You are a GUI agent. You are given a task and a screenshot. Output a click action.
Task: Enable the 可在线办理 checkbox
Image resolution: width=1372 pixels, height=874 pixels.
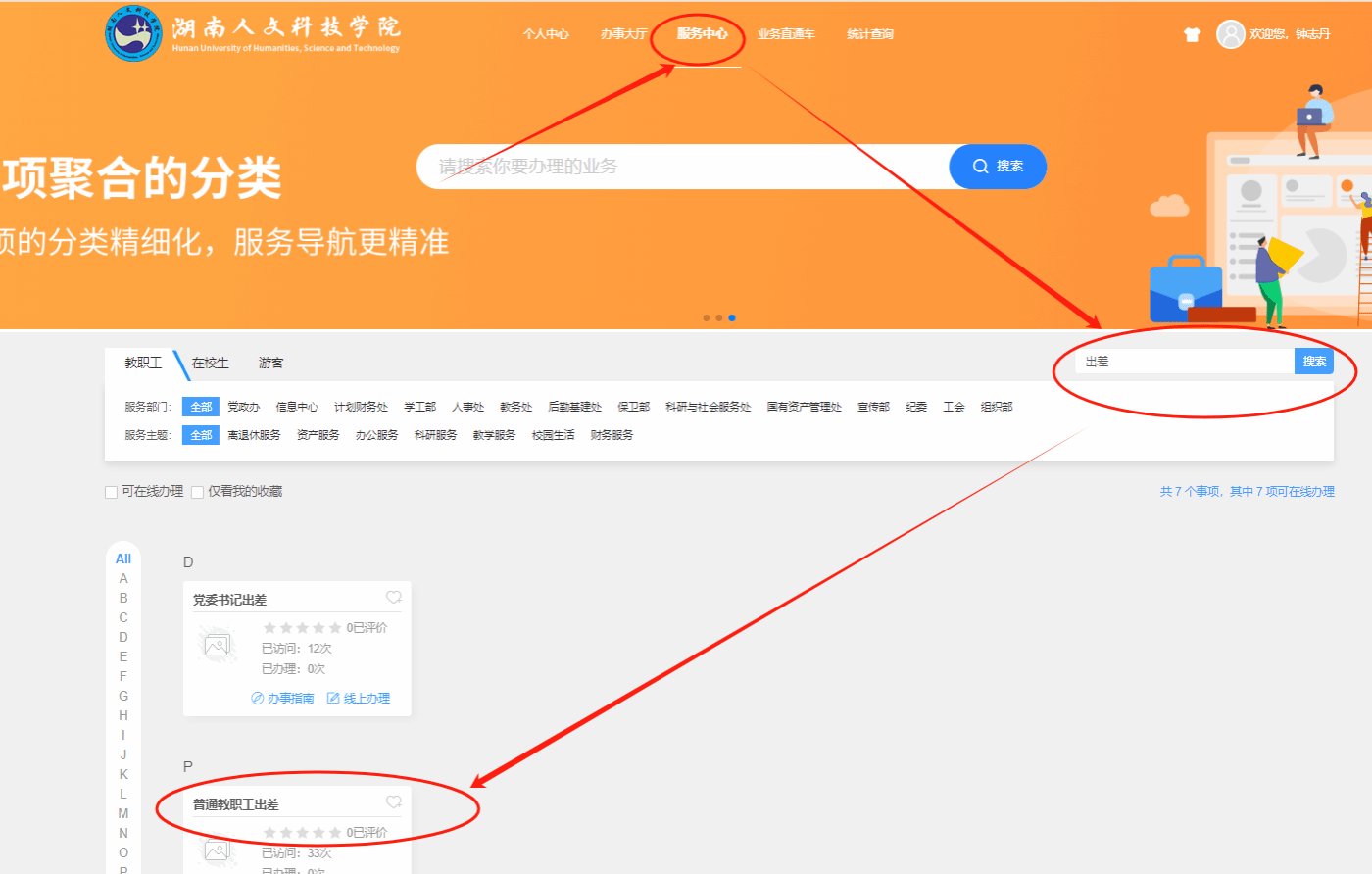pyautogui.click(x=112, y=492)
